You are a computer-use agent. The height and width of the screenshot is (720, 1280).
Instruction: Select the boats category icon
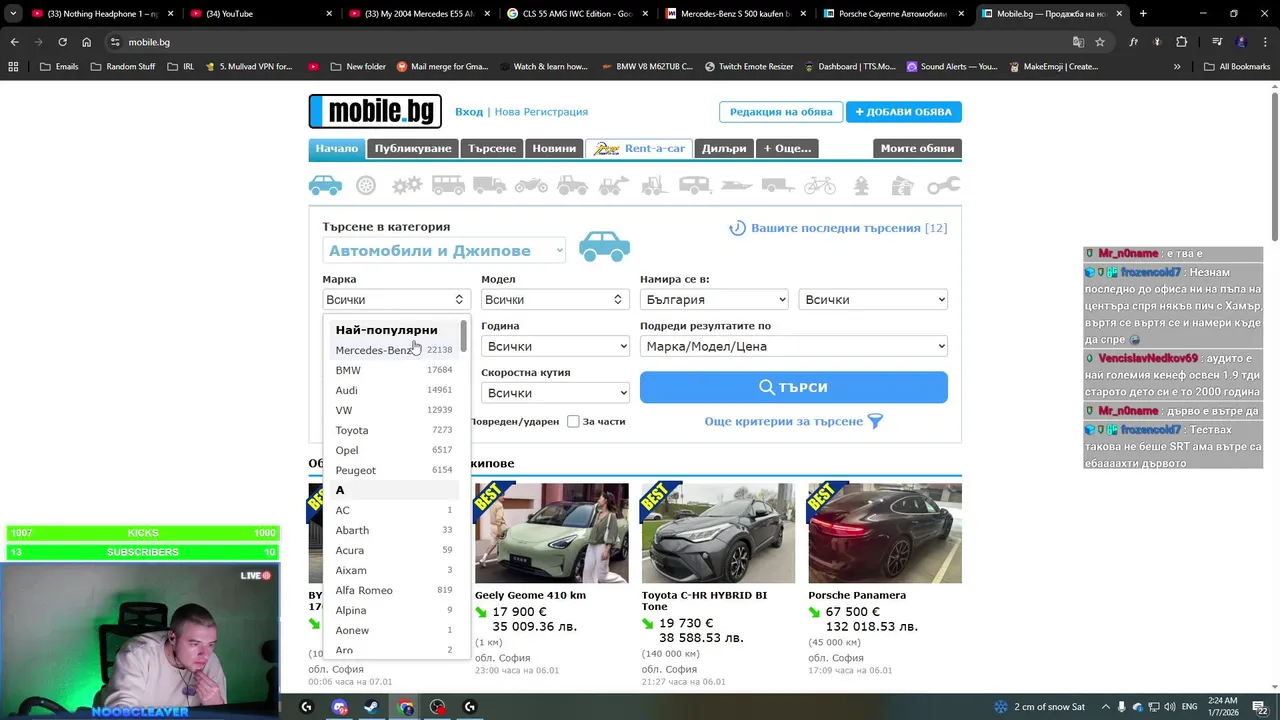pos(736,185)
